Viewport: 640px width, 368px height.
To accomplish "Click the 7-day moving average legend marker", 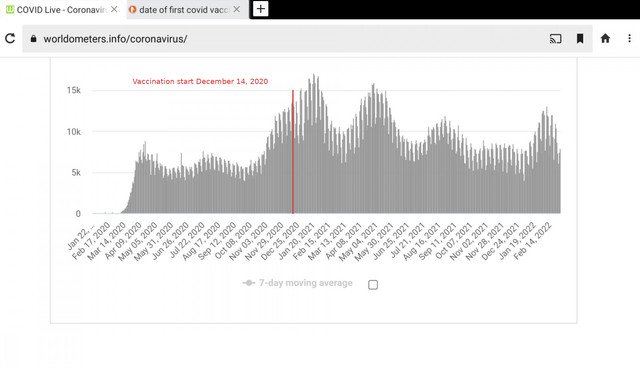I will (249, 283).
